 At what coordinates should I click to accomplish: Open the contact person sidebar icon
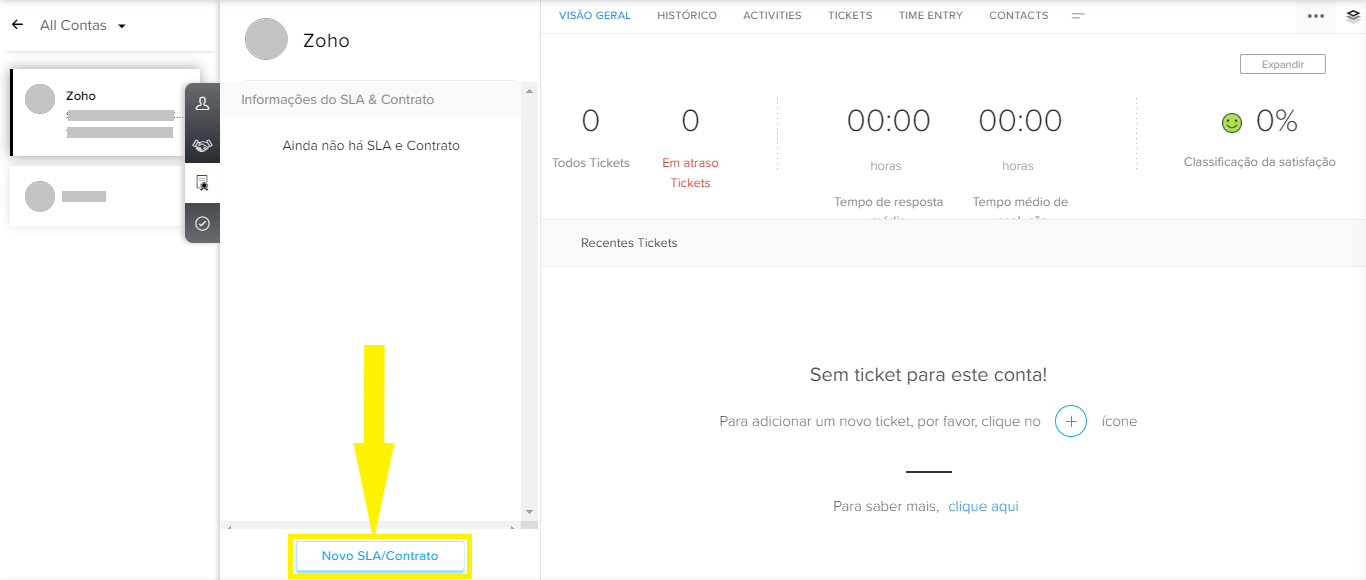(202, 103)
